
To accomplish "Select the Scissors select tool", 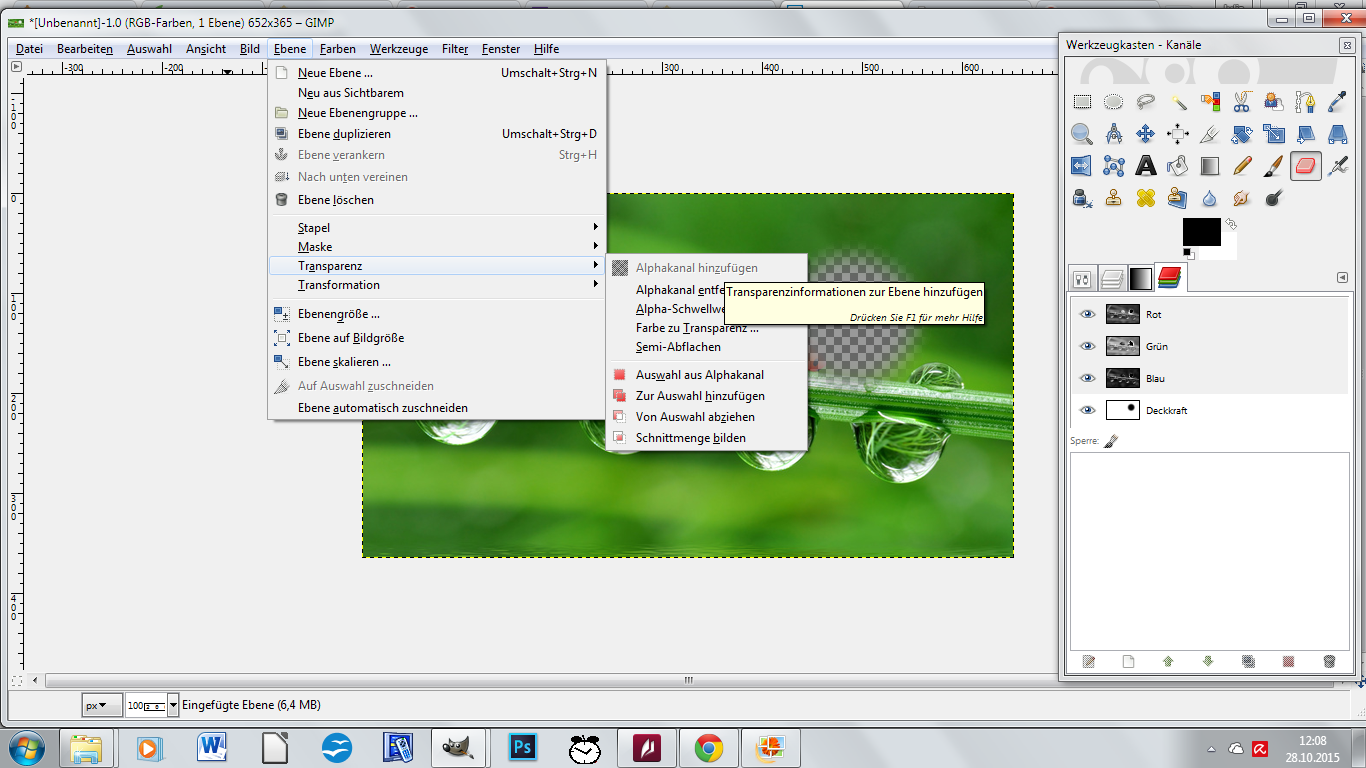I will tap(1242, 102).
